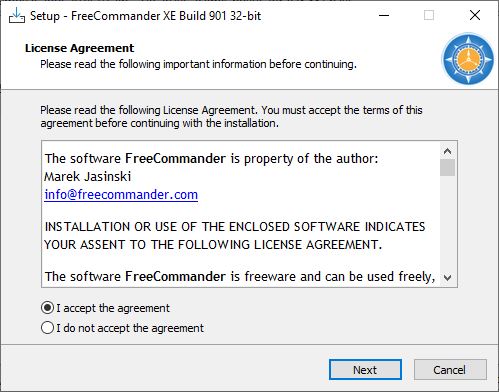499x392 pixels.
Task: Close the FreeCommander Setup window
Action: pos(475,15)
